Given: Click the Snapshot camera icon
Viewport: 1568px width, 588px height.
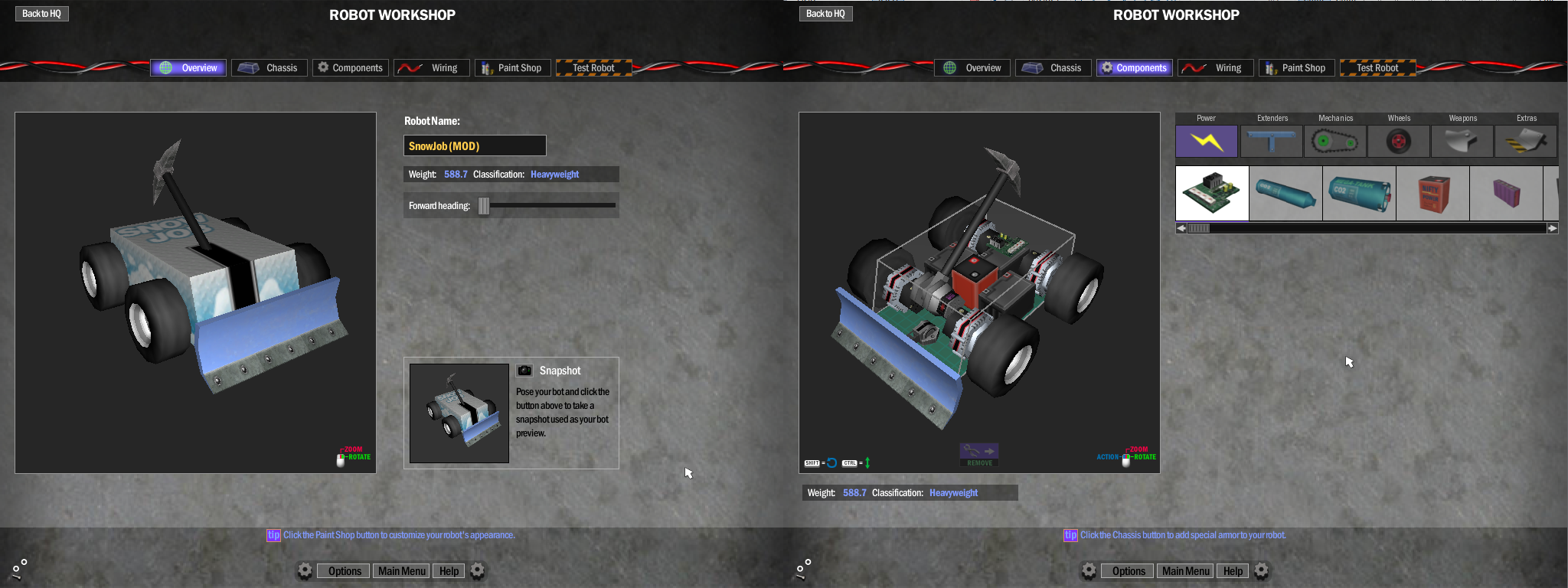Looking at the screenshot, I should [524, 371].
